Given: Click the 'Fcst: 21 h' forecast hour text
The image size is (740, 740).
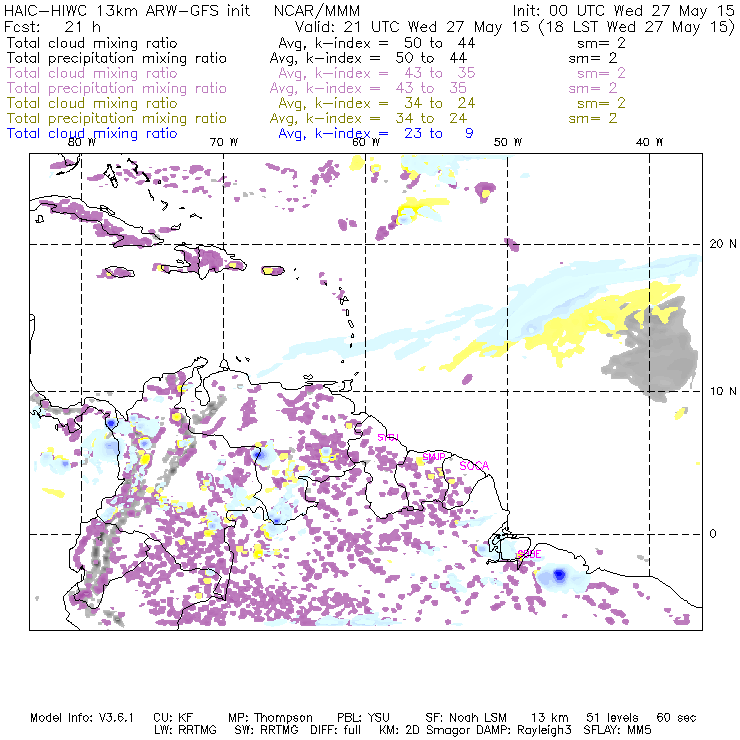Looking at the screenshot, I should (x=52, y=26).
